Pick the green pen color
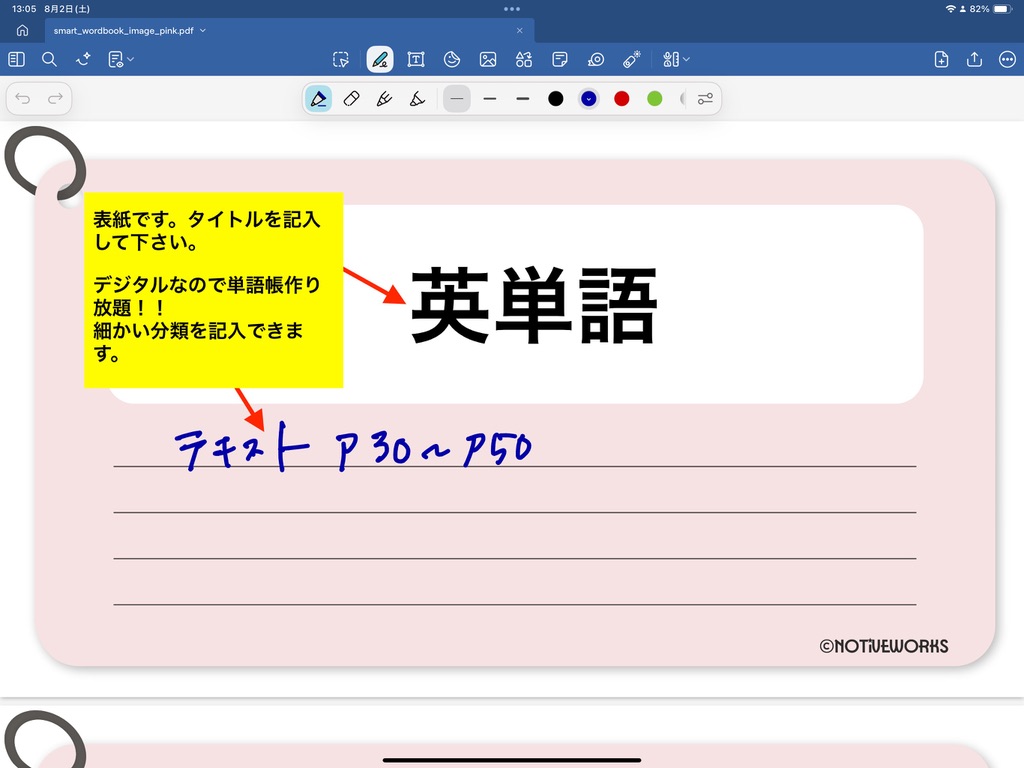1024x768 pixels. click(x=654, y=99)
